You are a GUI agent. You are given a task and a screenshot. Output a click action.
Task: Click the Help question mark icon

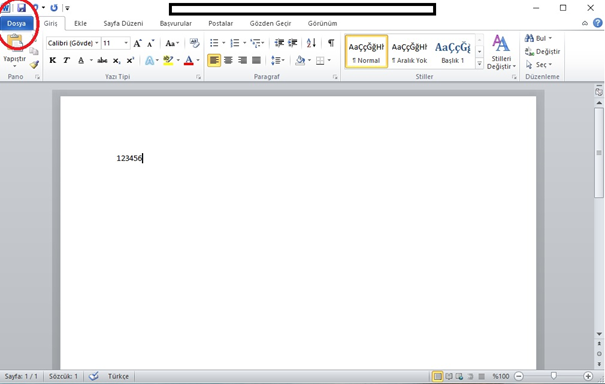coord(598,23)
